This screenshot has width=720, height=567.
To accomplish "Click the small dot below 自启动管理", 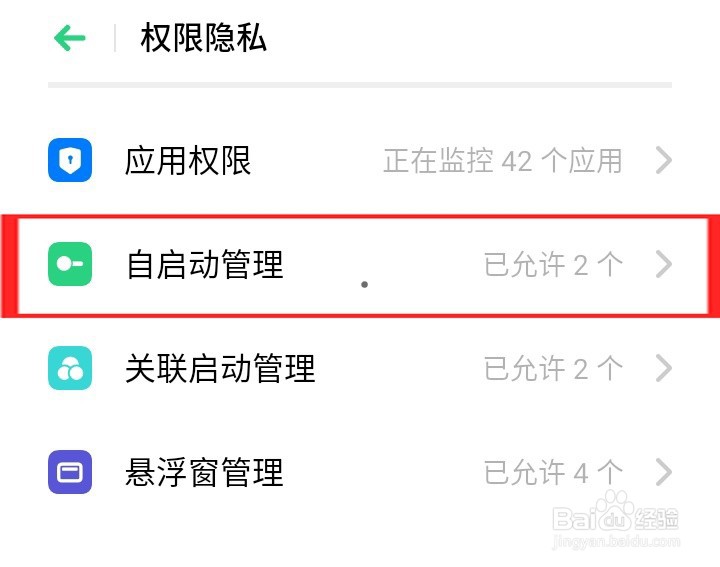I will point(365,285).
